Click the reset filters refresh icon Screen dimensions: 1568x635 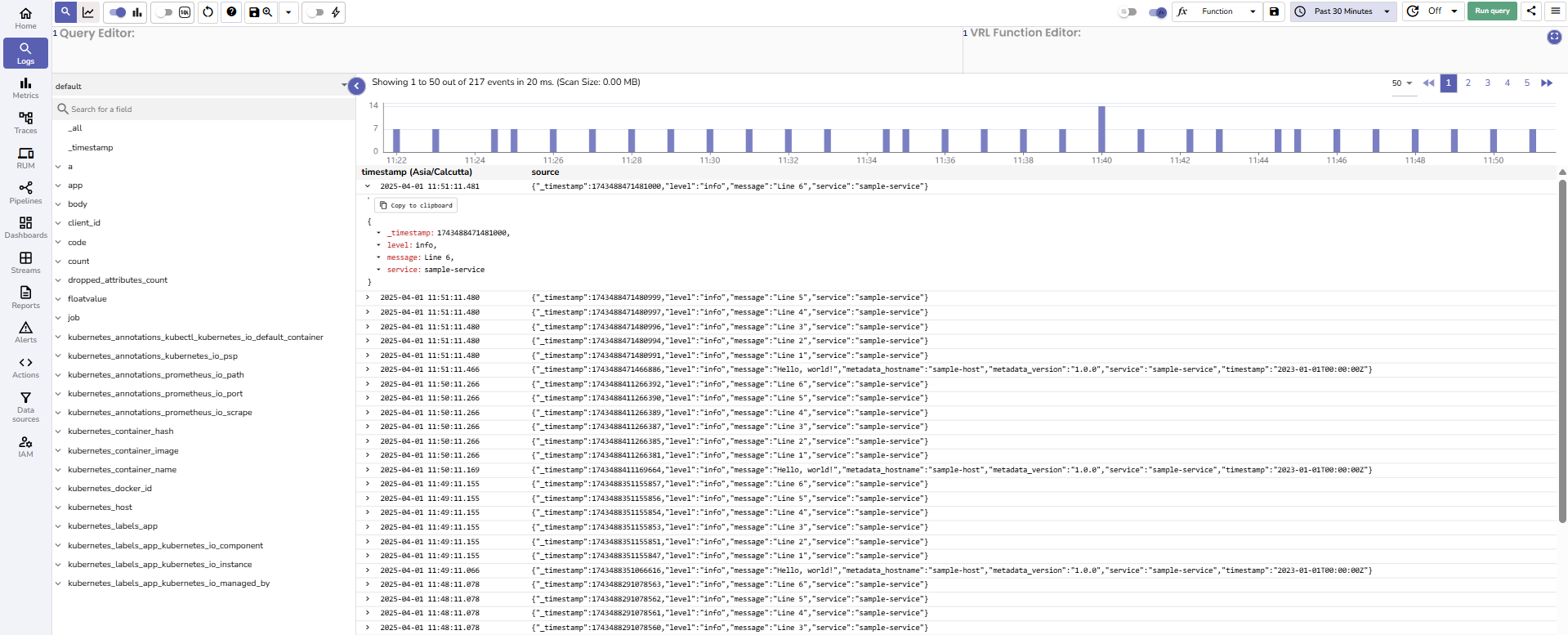click(x=208, y=12)
